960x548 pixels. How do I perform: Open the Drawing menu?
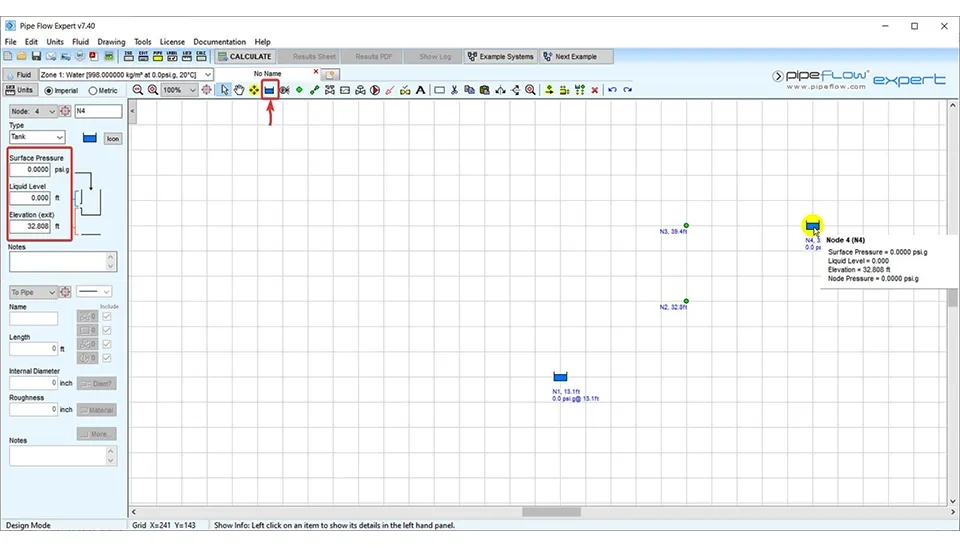pos(111,42)
